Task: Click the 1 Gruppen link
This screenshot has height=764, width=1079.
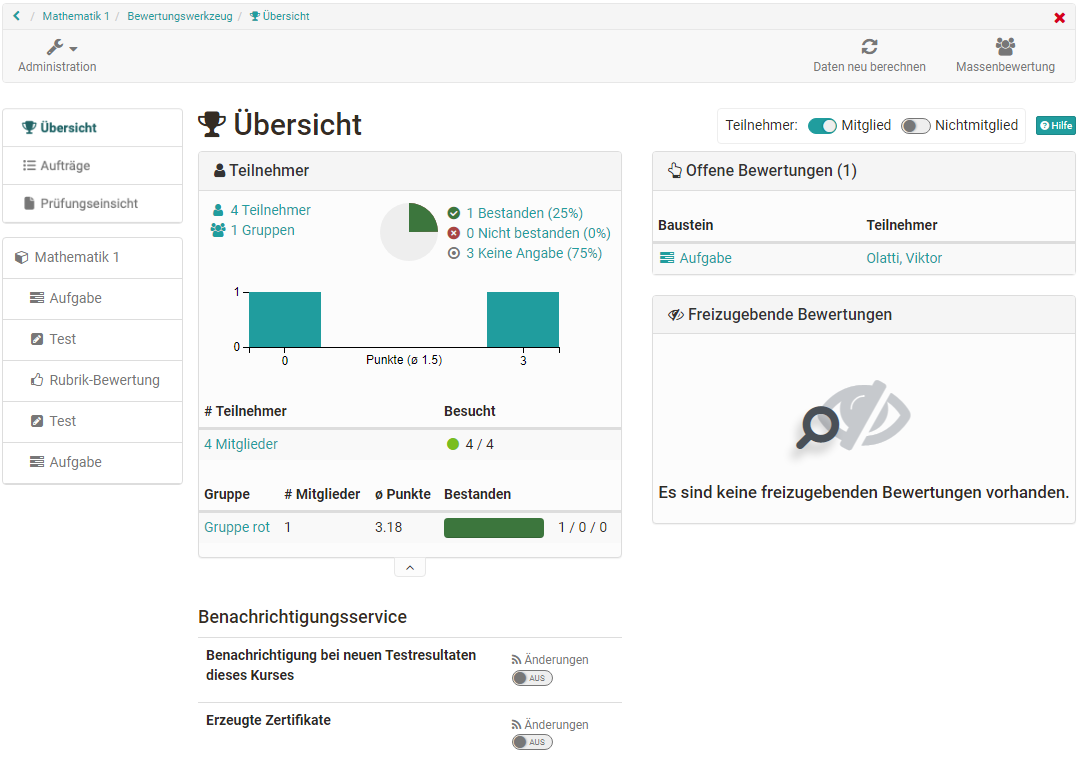Action: click(x=262, y=230)
